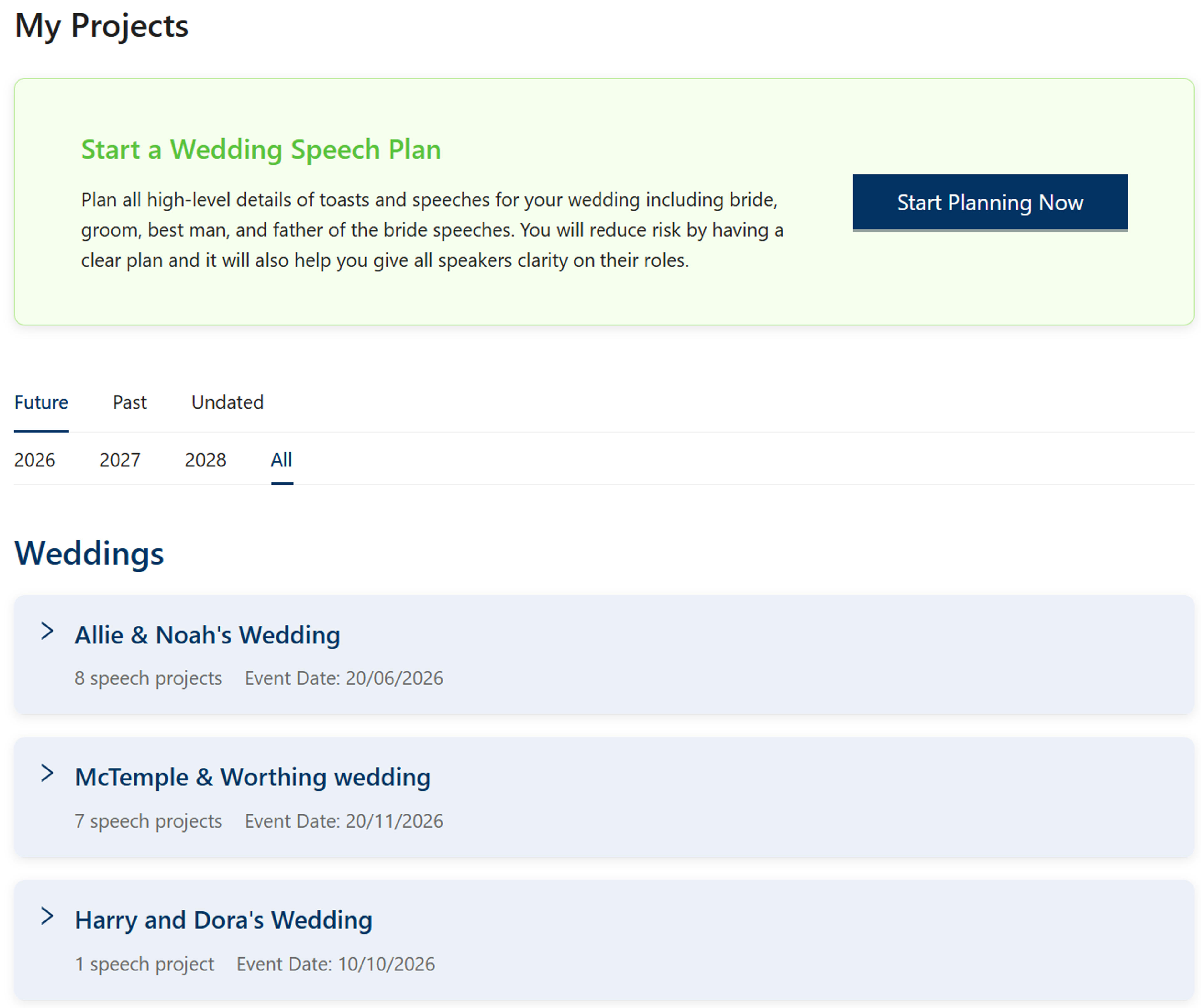Filter projects by year 2026
Image resolution: width=1201 pixels, height=1008 pixels.
[35, 460]
